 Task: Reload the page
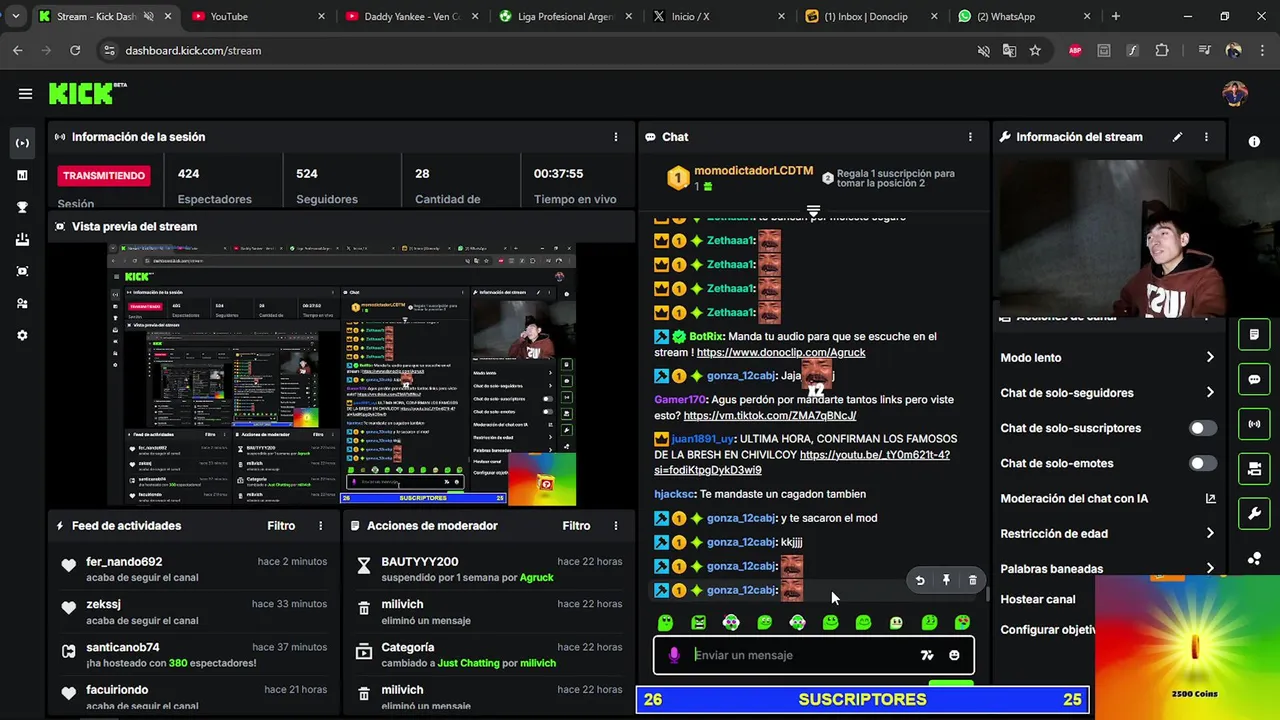click(75, 50)
